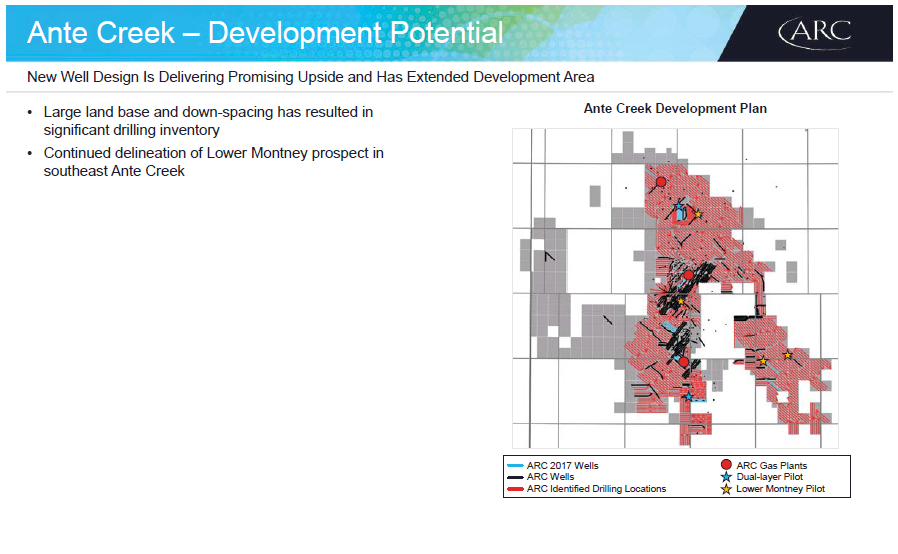
Task: Click the red Identified Drilling Locations legend line
Action: [x=515, y=489]
